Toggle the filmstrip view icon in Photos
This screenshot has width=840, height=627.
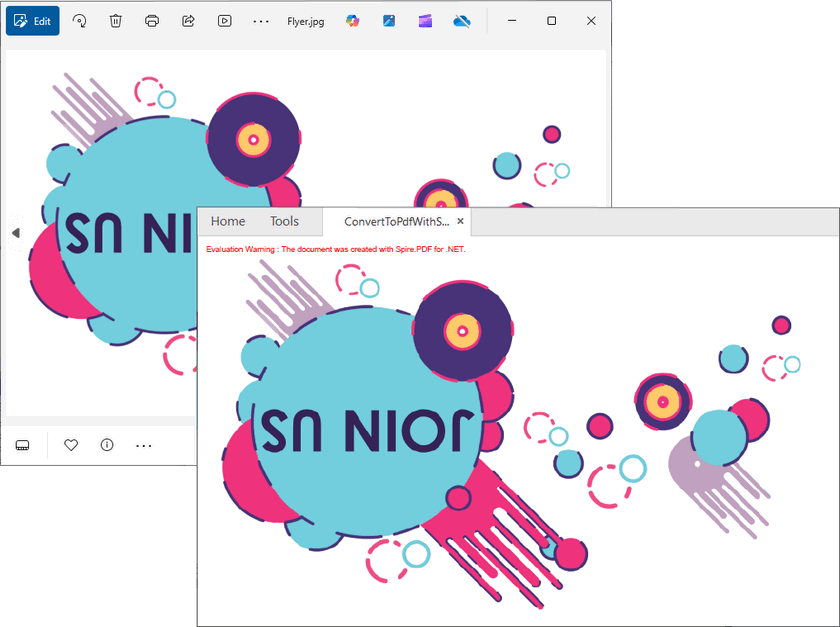[22, 445]
